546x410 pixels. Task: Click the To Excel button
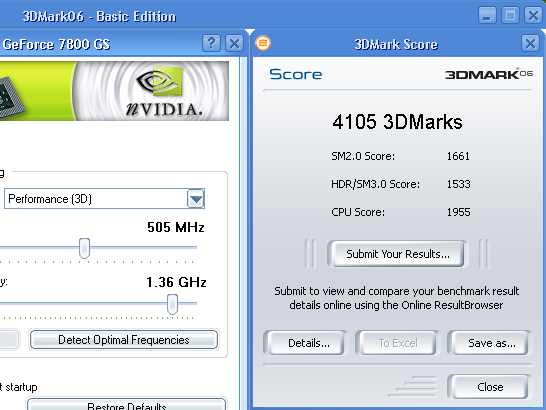[x=397, y=343]
